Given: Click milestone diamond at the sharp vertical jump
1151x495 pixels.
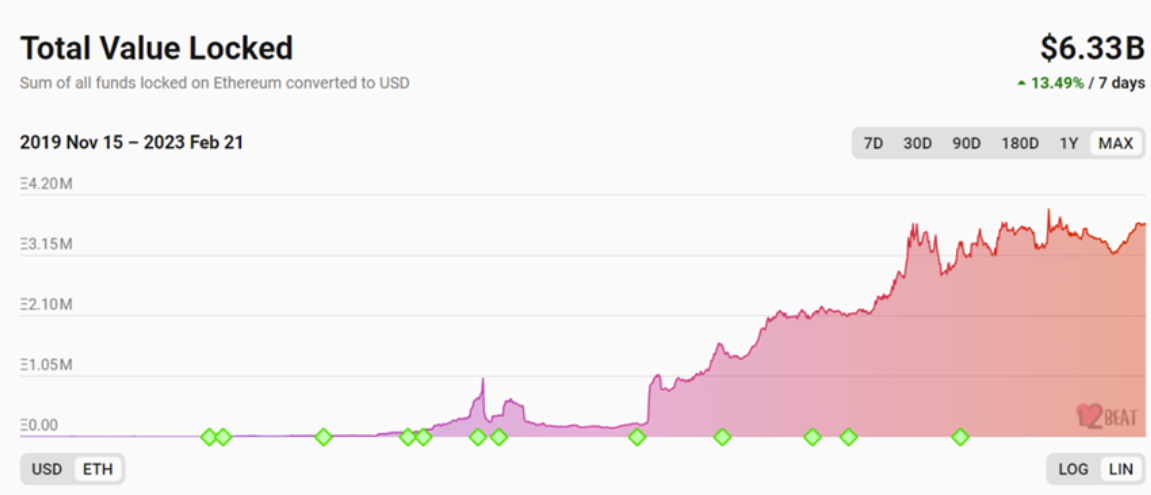Looking at the screenshot, I should (x=637, y=437).
